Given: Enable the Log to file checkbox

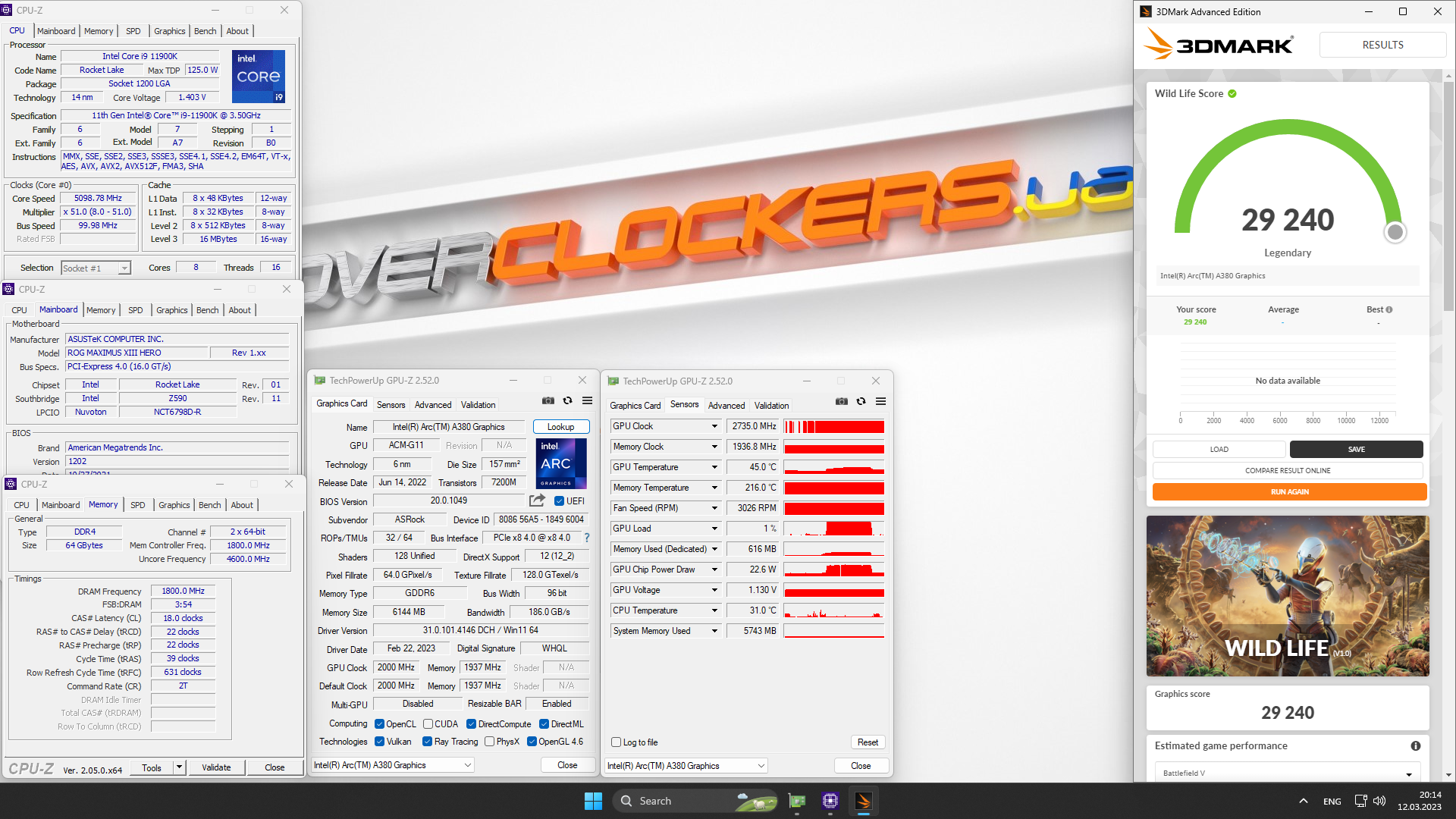Looking at the screenshot, I should coord(617,742).
